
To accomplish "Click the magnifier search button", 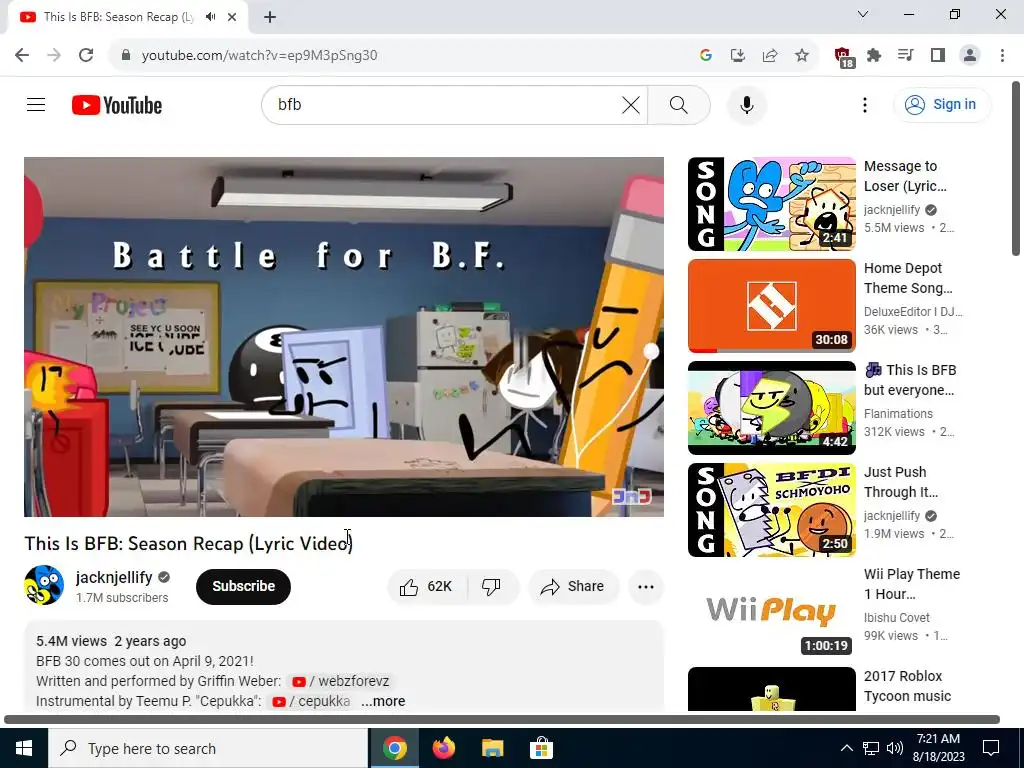I will (679, 104).
